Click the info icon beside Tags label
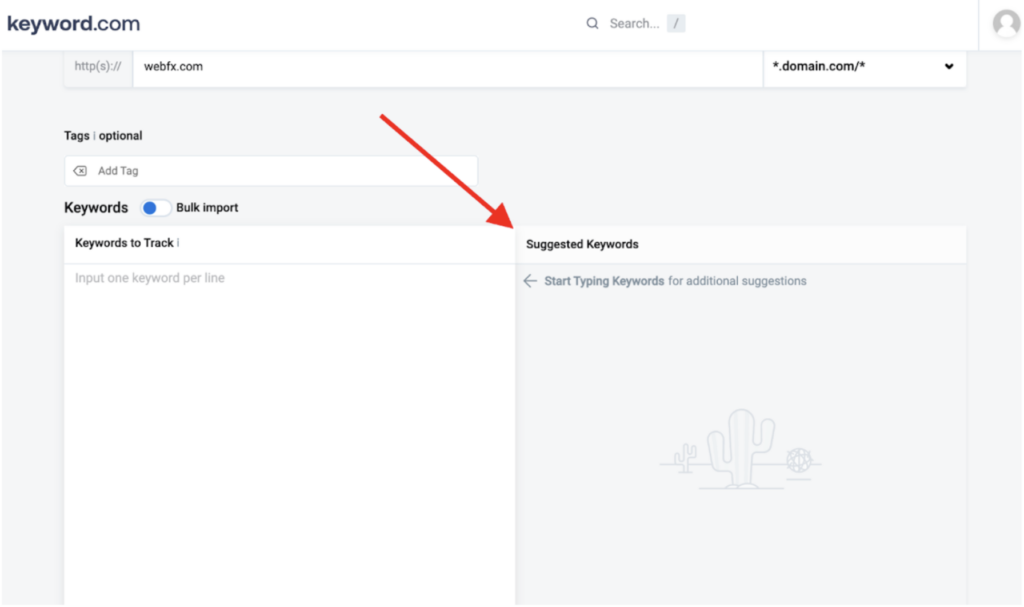Screen dimensions: 1024x607 click(x=95, y=136)
